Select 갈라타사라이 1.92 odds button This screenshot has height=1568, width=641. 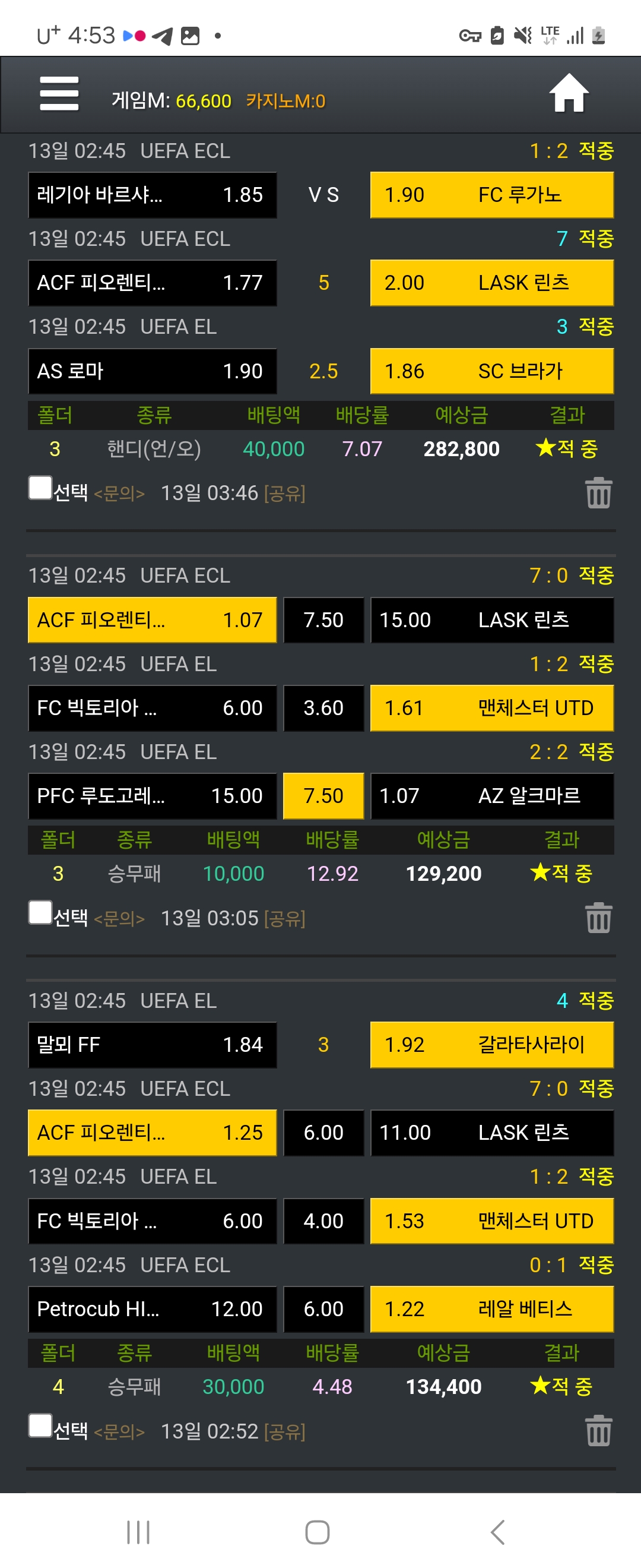(492, 1045)
